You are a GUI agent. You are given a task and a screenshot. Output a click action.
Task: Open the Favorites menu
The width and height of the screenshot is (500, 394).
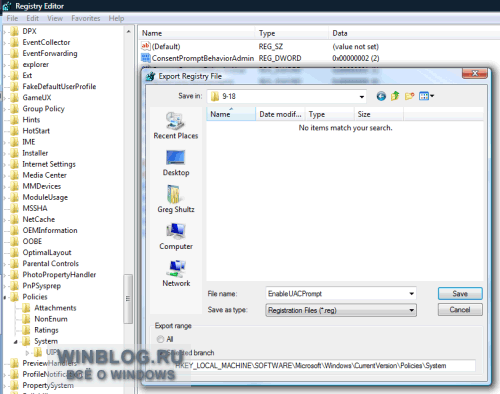86,18
